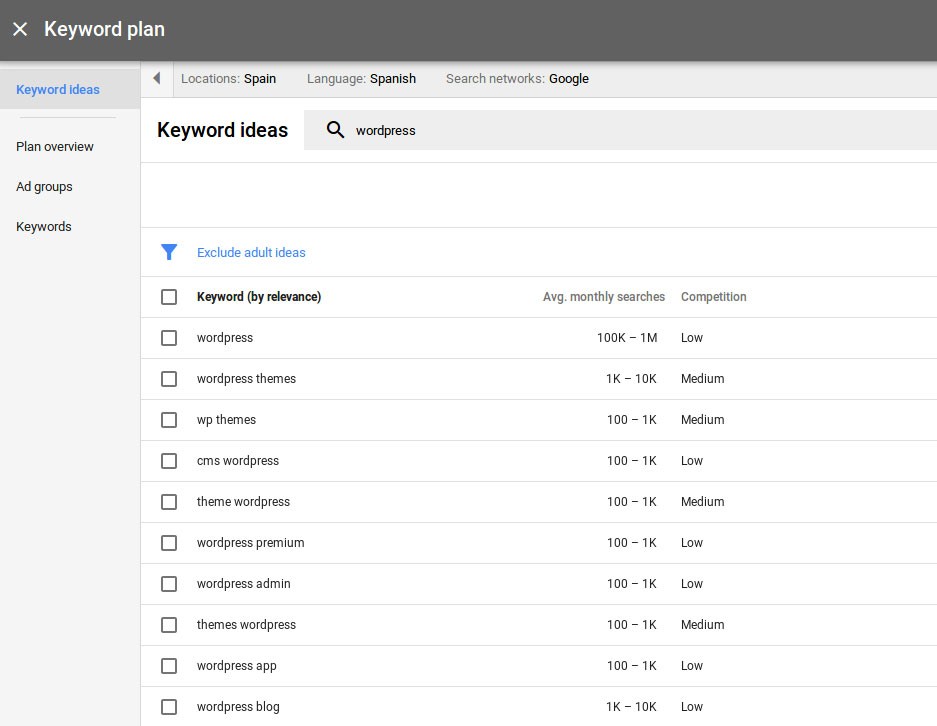Click the magnifier search icon
This screenshot has width=937, height=726.
coord(336,130)
